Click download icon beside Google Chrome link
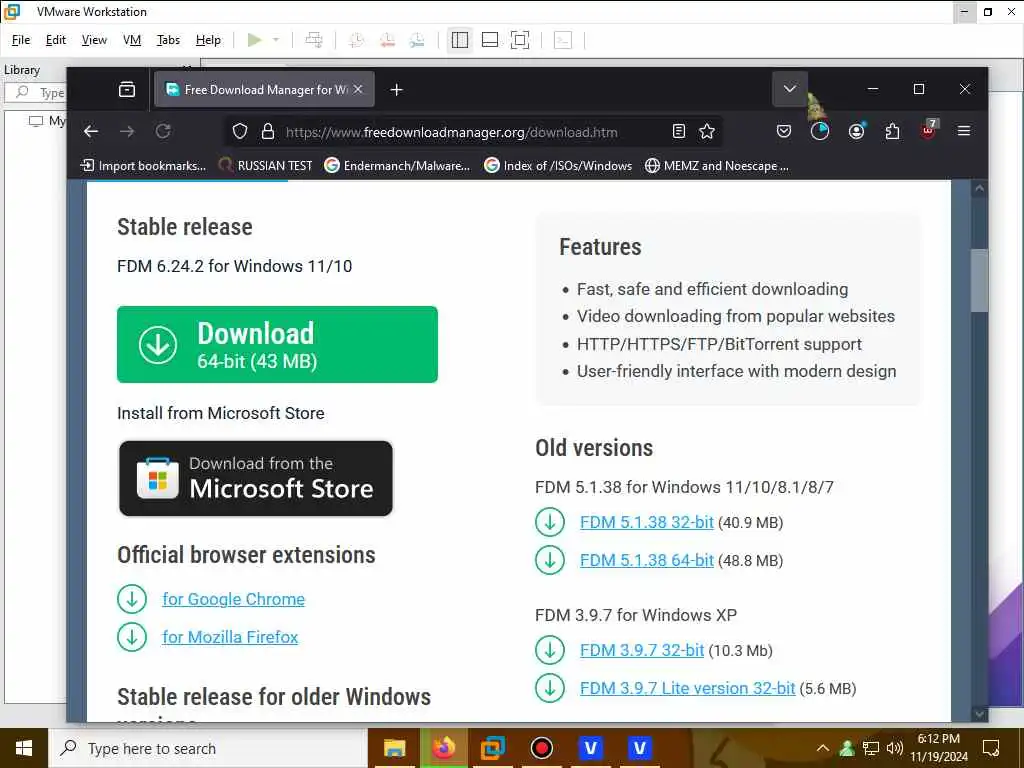Screen dimensions: 1024x768 point(132,599)
